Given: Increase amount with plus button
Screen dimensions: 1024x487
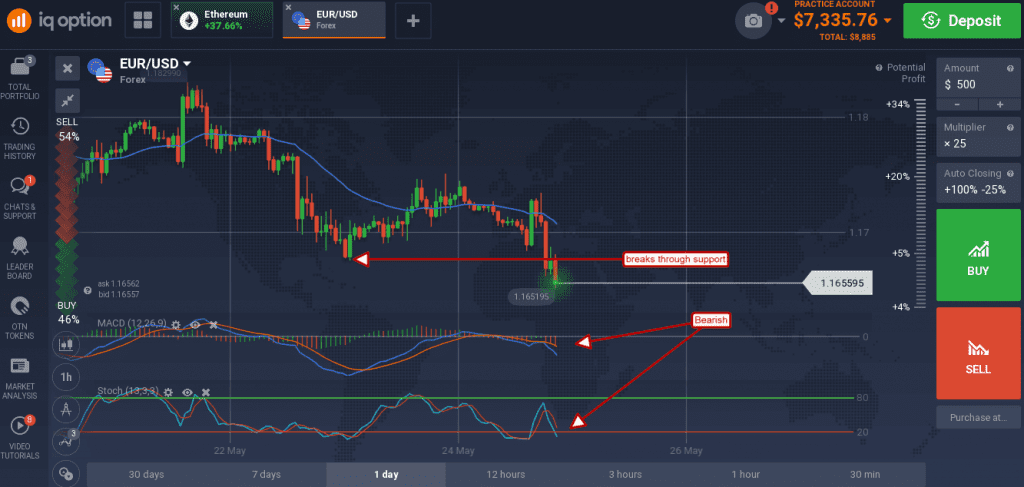Looking at the screenshot, I should tap(1000, 104).
